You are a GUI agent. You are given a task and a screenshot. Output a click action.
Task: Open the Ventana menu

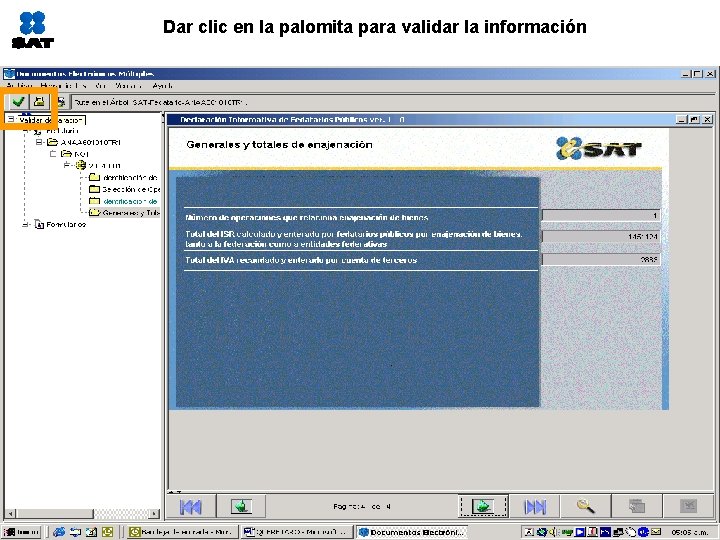(x=128, y=86)
